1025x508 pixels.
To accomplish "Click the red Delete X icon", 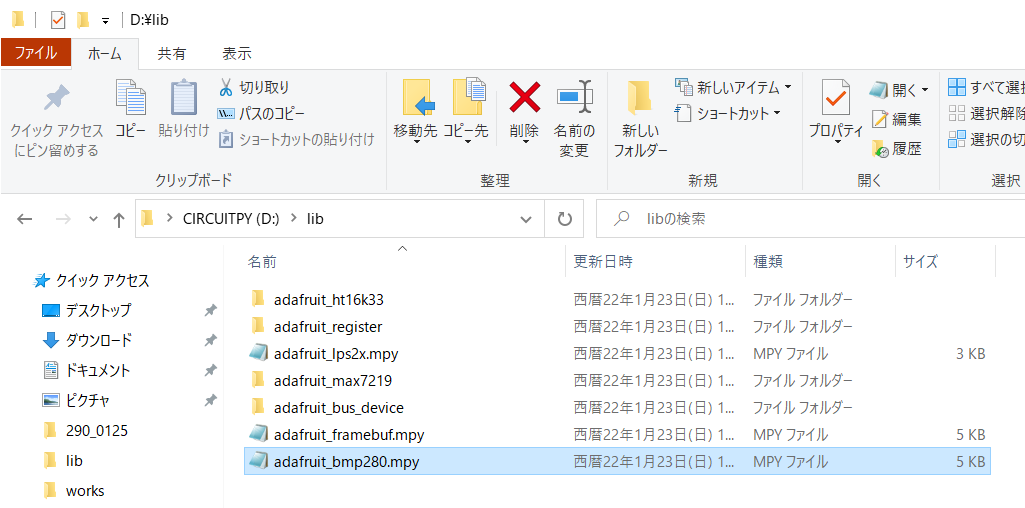I will point(524,97).
